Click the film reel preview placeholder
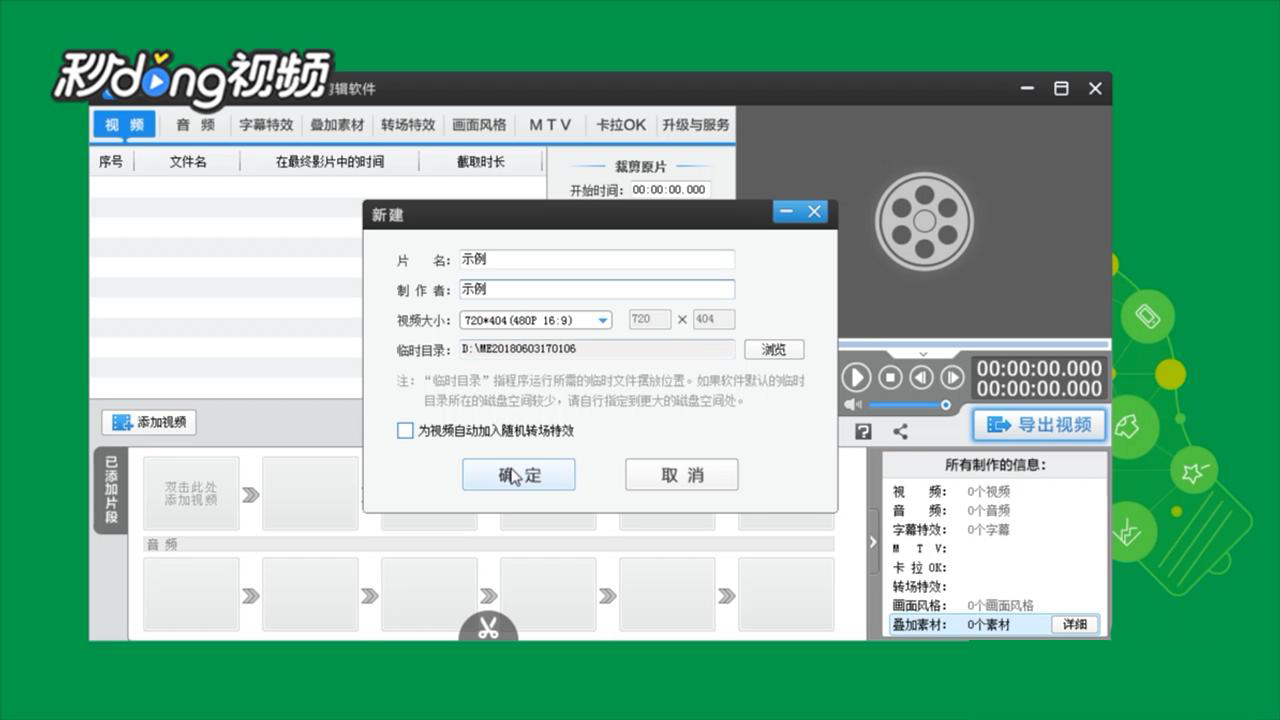The height and width of the screenshot is (720, 1280). 924,221
